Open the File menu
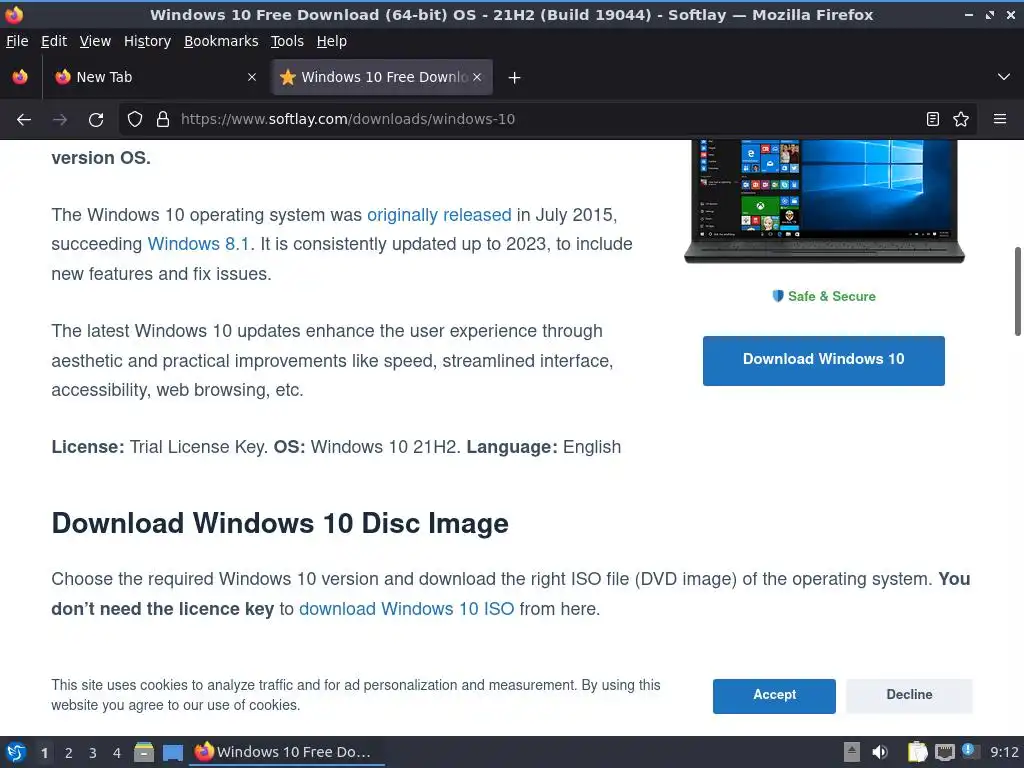 [x=17, y=41]
